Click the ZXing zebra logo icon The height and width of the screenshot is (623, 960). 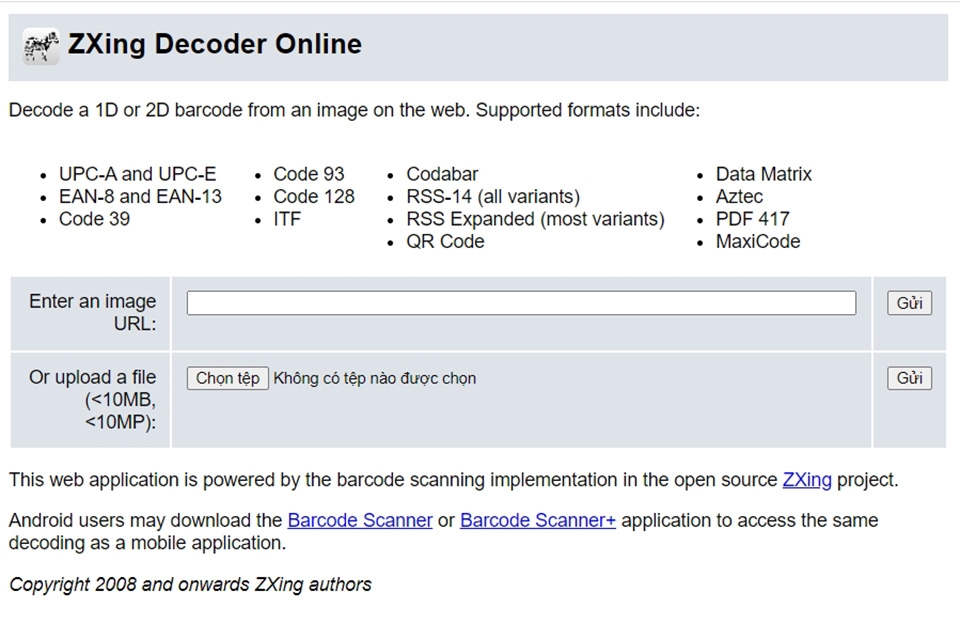[40, 46]
